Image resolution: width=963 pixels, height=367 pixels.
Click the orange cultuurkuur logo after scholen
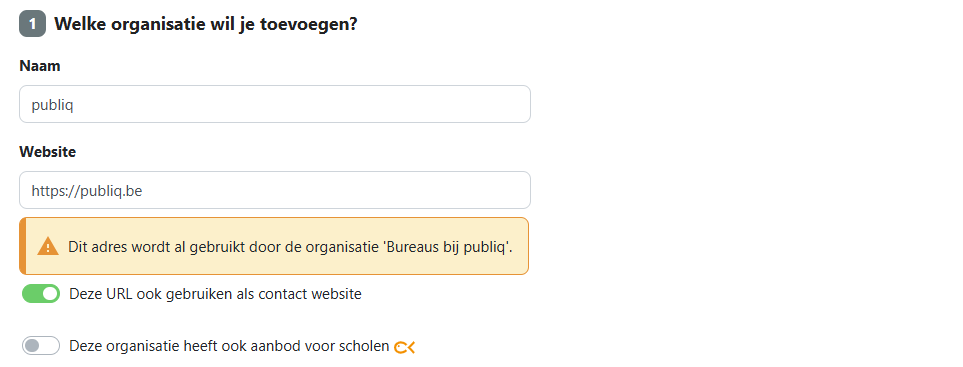point(405,347)
